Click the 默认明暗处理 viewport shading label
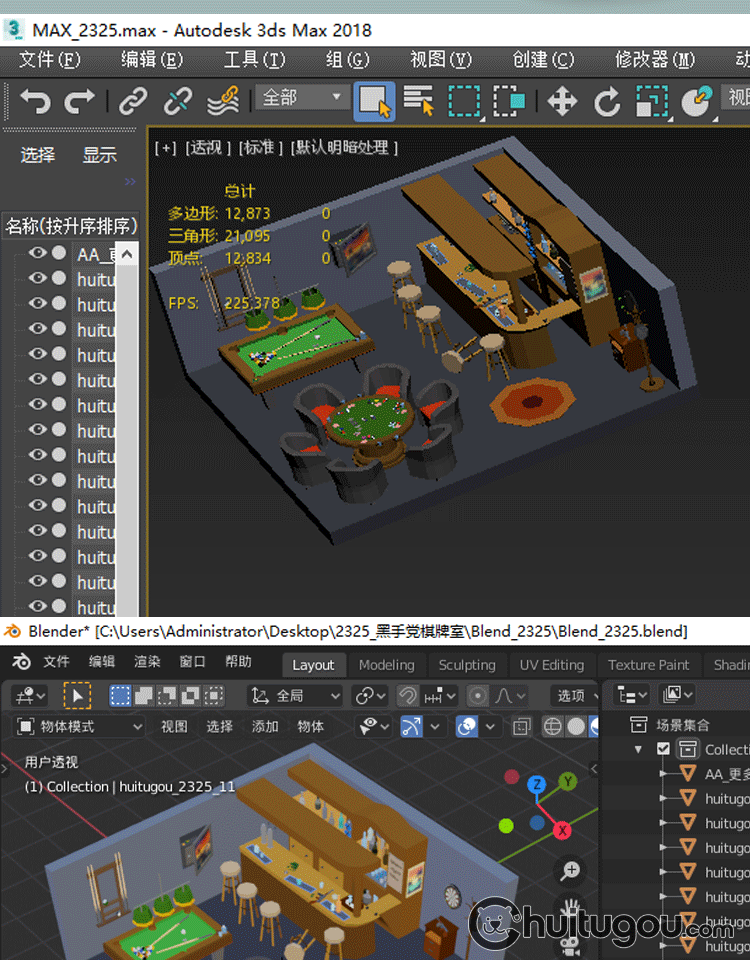750x960 pixels. point(345,148)
